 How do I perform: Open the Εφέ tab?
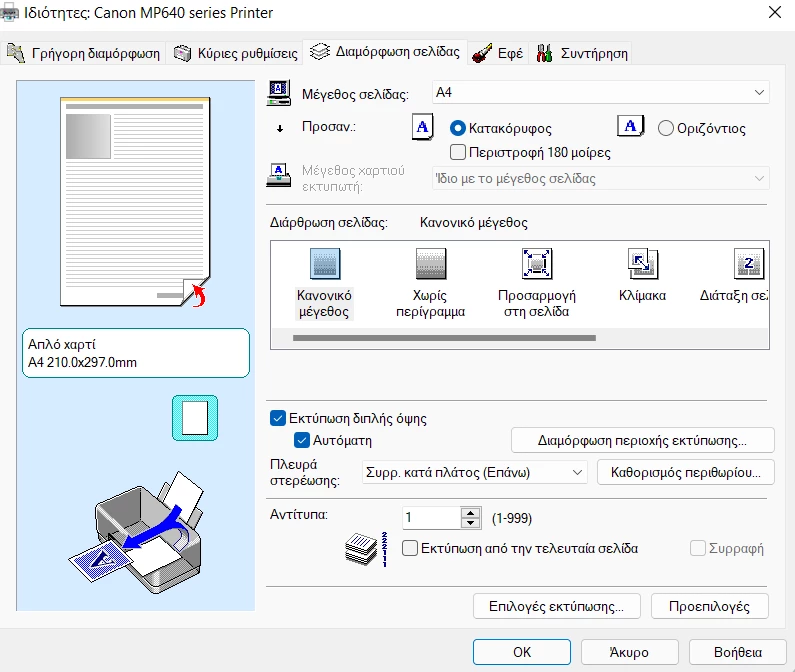497,53
